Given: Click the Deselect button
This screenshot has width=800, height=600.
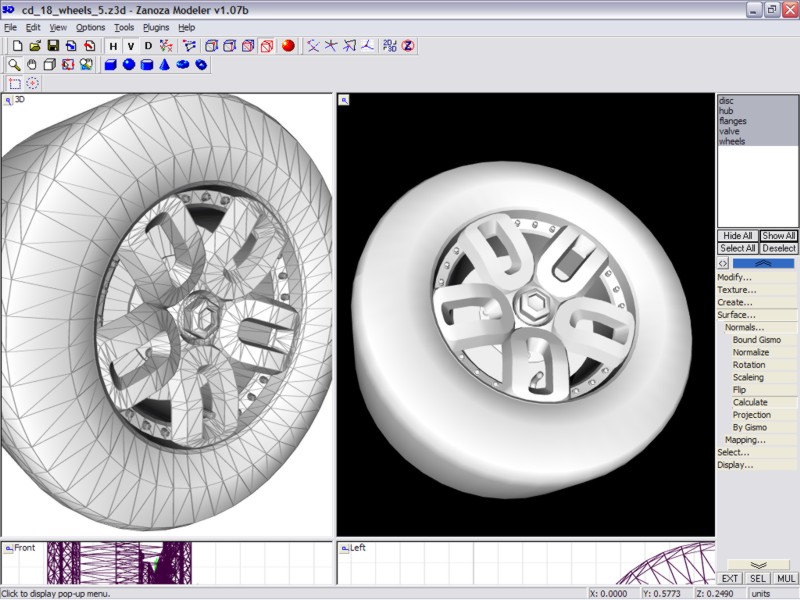Looking at the screenshot, I should [779, 248].
